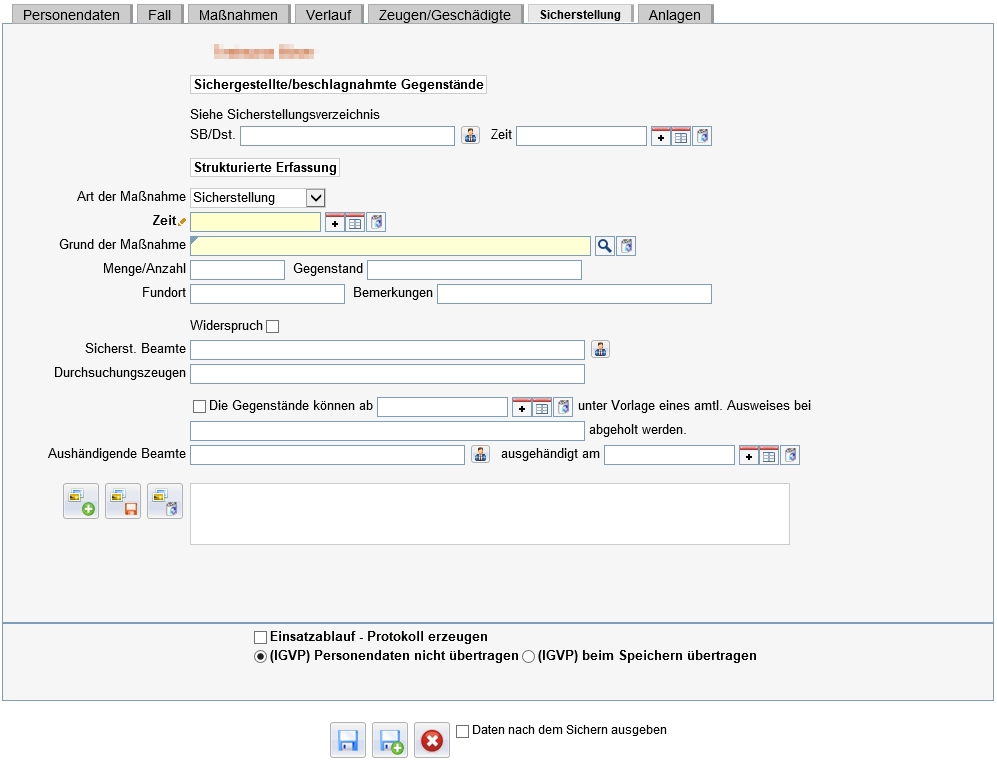Click into the Menge/Anzahl field
This screenshot has width=997, height=764.
pyautogui.click(x=237, y=270)
